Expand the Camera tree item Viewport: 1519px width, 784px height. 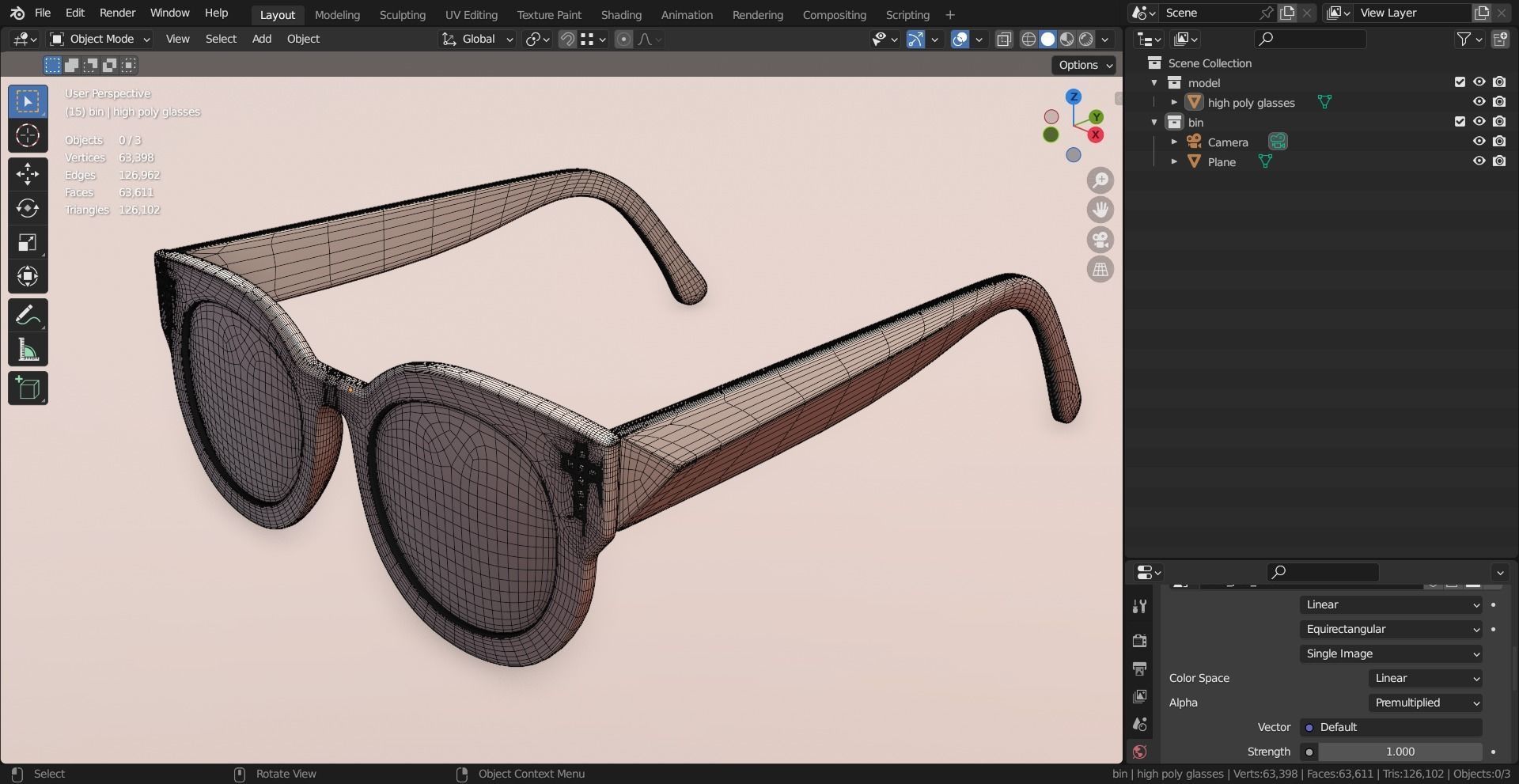[1174, 142]
